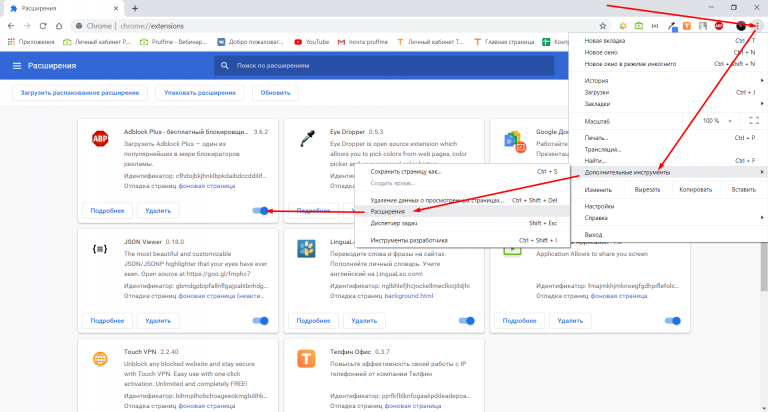Open Инструменты разработчика submenu item
The width and height of the screenshot is (768, 412).
click(x=462, y=240)
